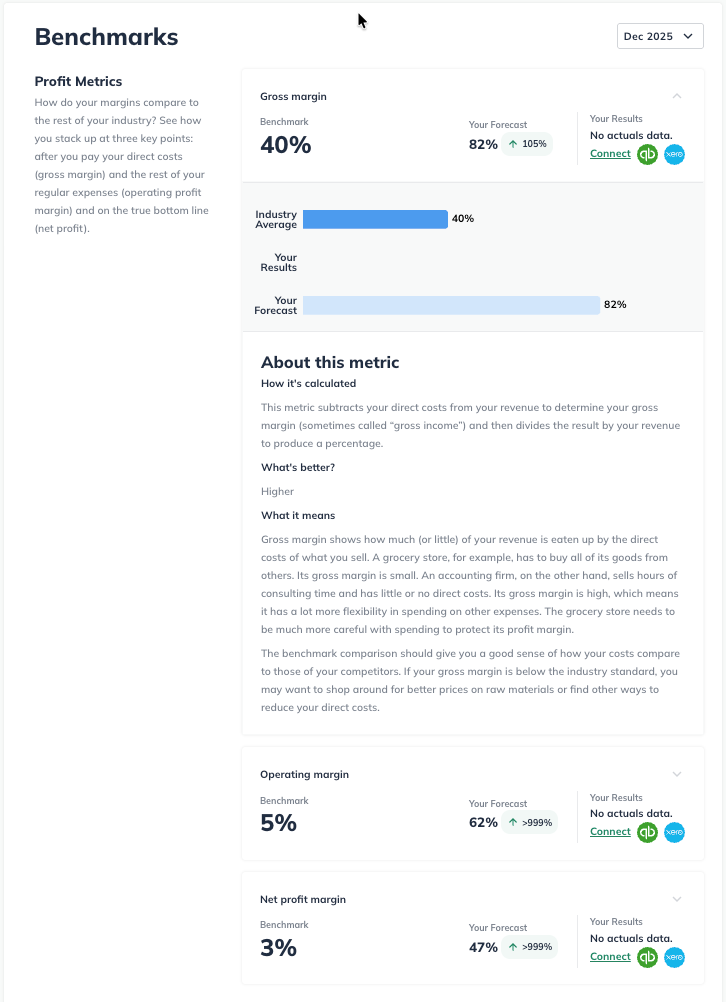
Task: Click the 105% forecast change badge
Action: (x=528, y=144)
